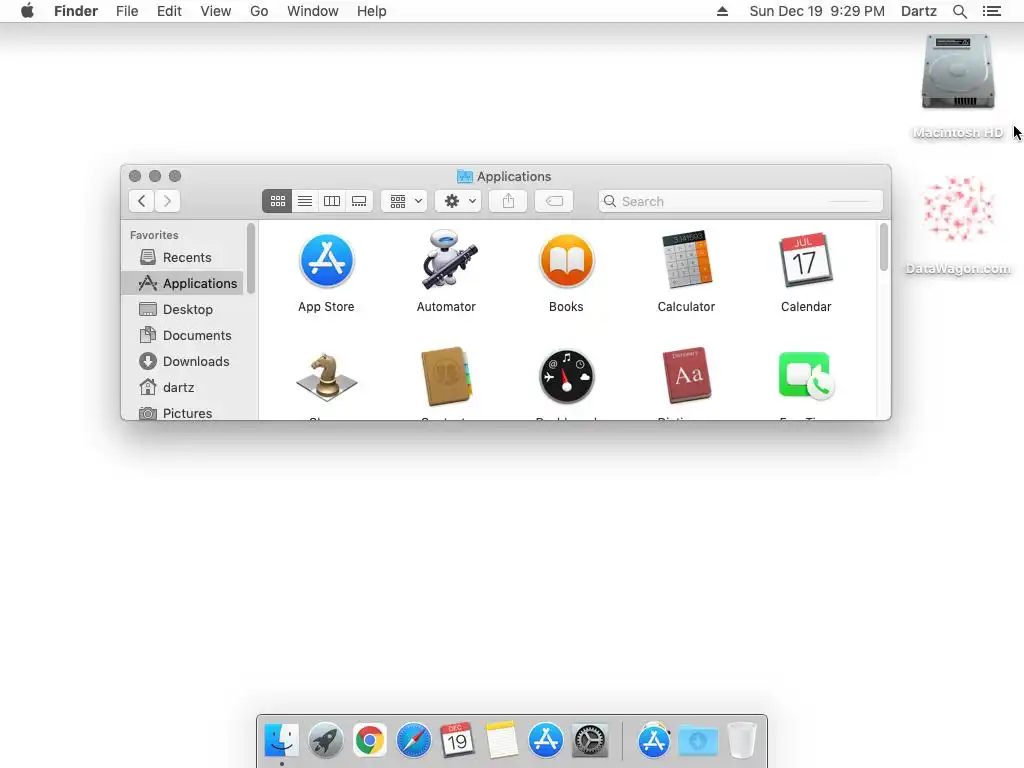Switch to column view
The image size is (1024, 768).
click(x=332, y=201)
